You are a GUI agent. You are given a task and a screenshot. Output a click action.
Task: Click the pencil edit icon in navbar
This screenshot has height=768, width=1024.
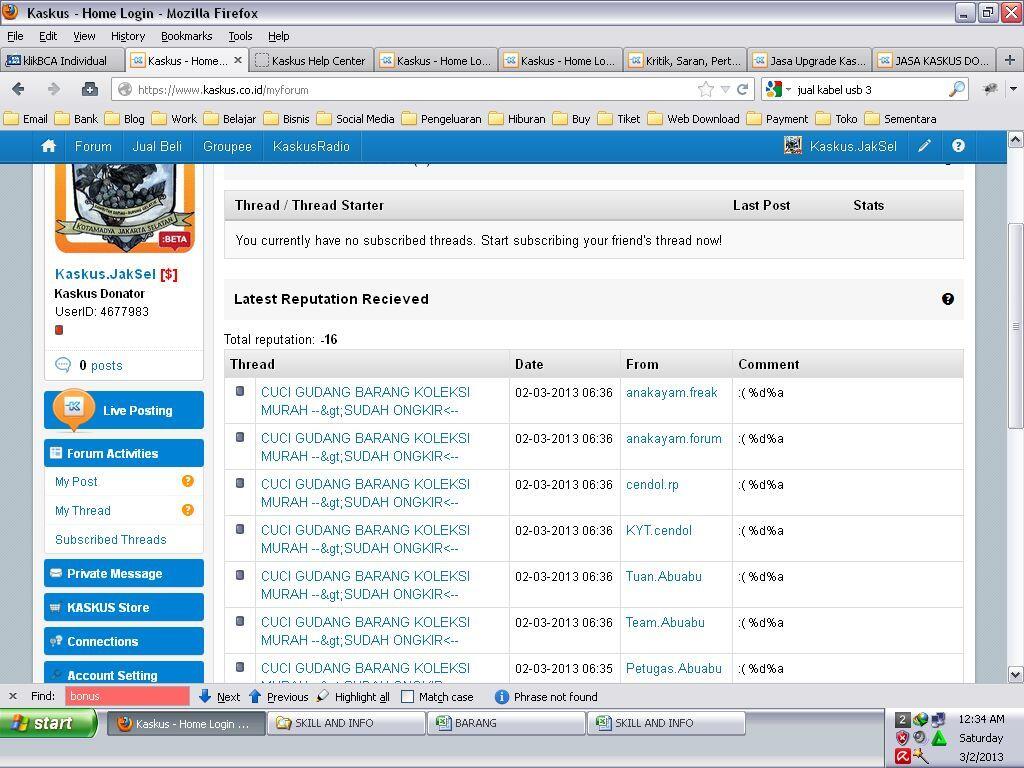925,146
